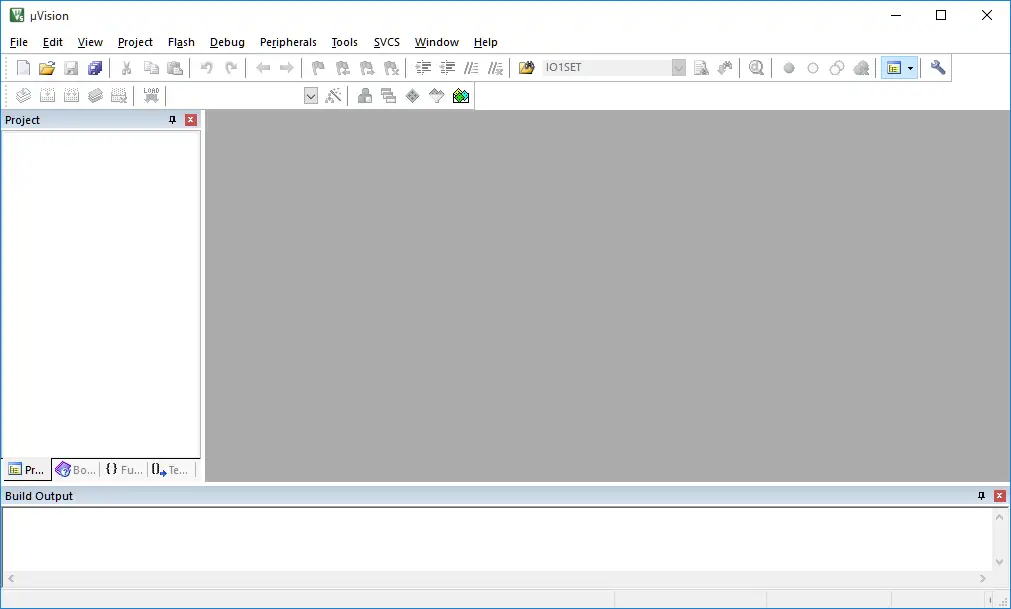The height and width of the screenshot is (609, 1011).
Task: Click the Cut scissors icon
Action: (x=126, y=68)
